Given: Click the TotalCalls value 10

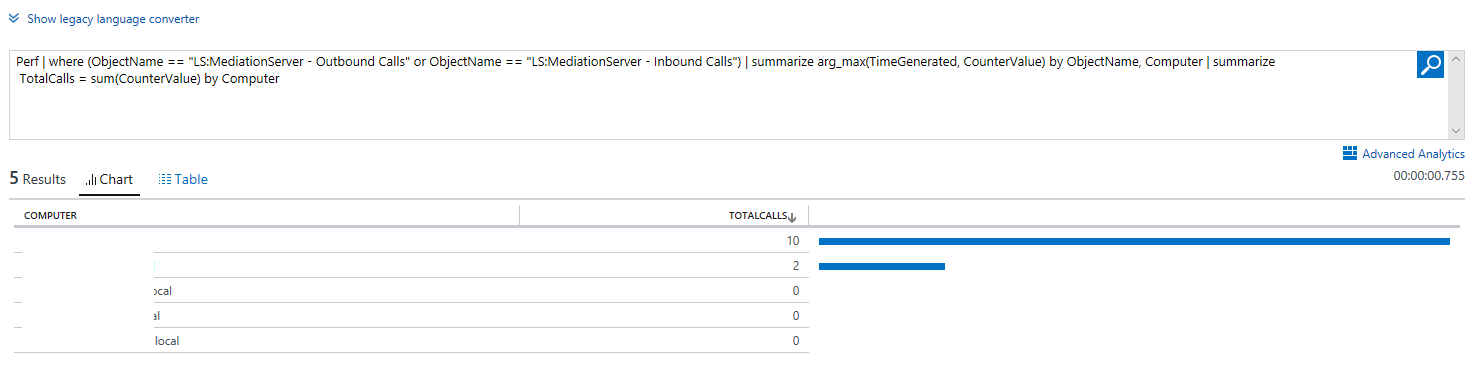Looking at the screenshot, I should click(x=793, y=241).
